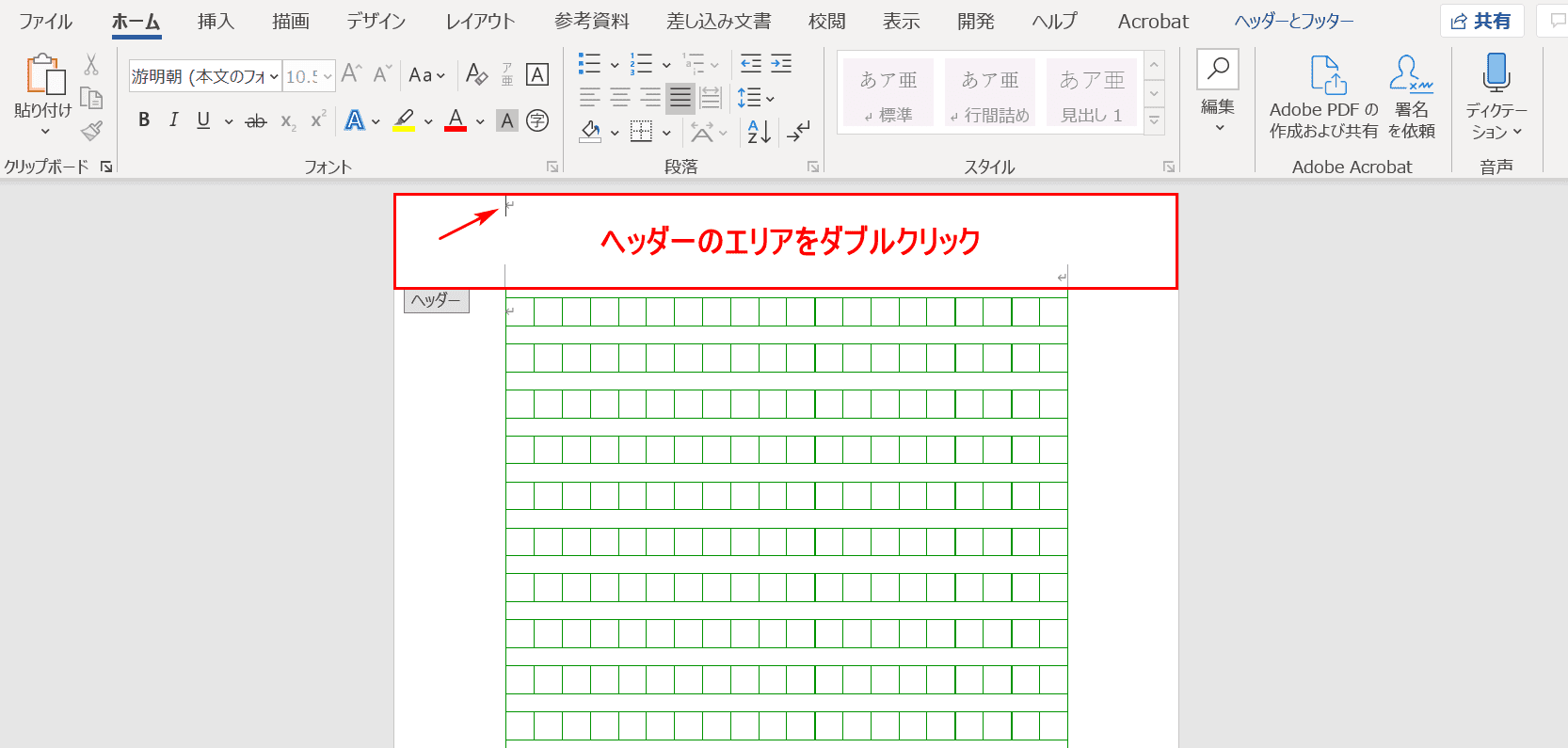Decrease font size with small A
Viewport: 1568px width, 748px height.
382,73
